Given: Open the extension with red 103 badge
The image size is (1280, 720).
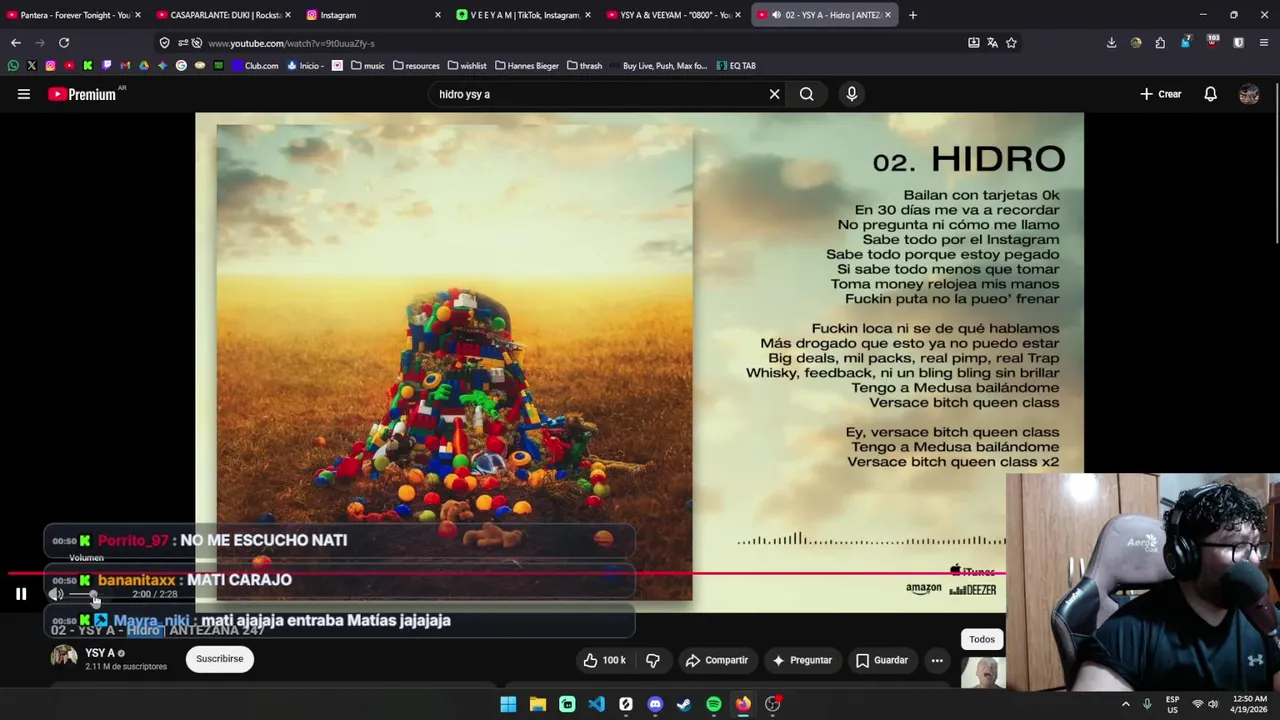Looking at the screenshot, I should click(1212, 42).
